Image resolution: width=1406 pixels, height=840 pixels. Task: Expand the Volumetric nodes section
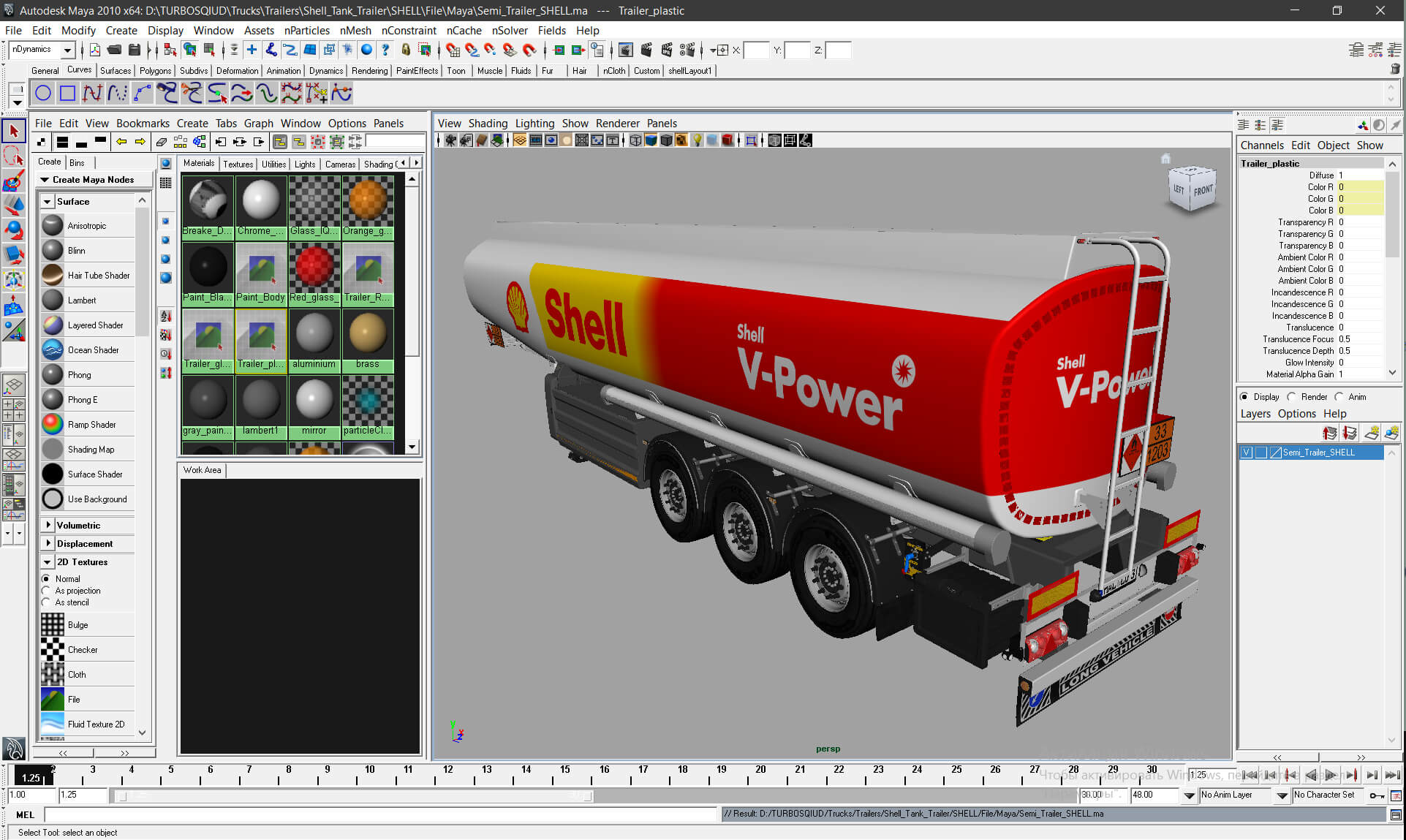[48, 525]
